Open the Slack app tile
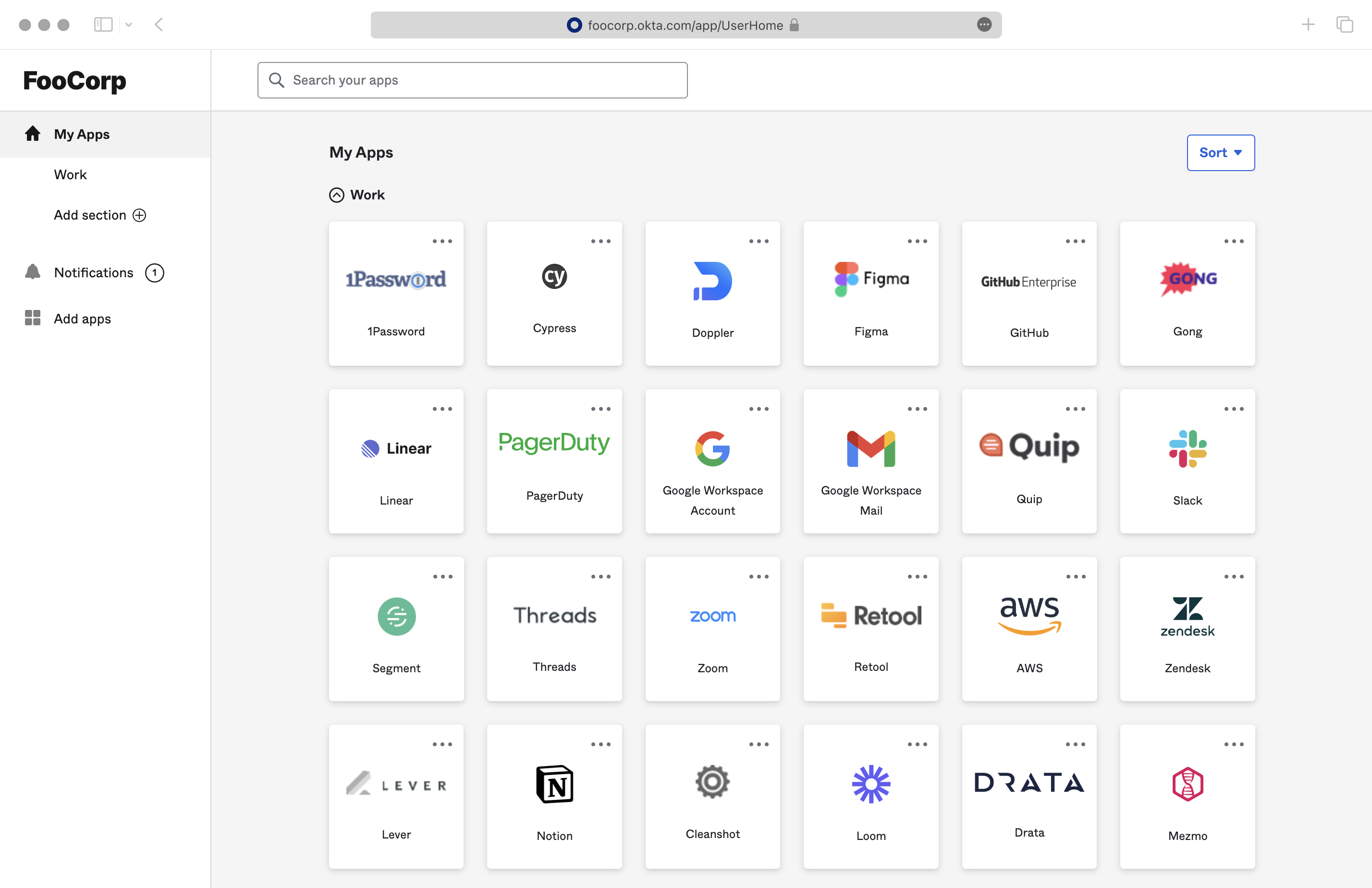Image resolution: width=1372 pixels, height=888 pixels. (x=1187, y=461)
